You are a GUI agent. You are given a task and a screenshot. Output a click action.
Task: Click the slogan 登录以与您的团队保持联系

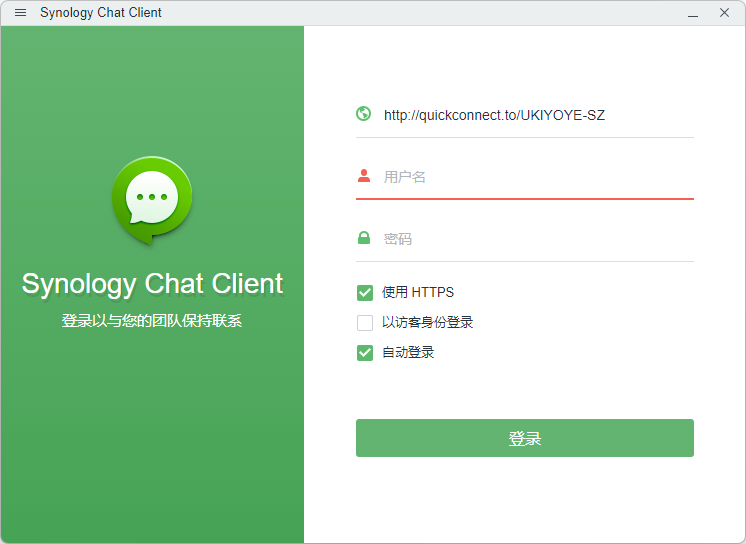click(152, 321)
